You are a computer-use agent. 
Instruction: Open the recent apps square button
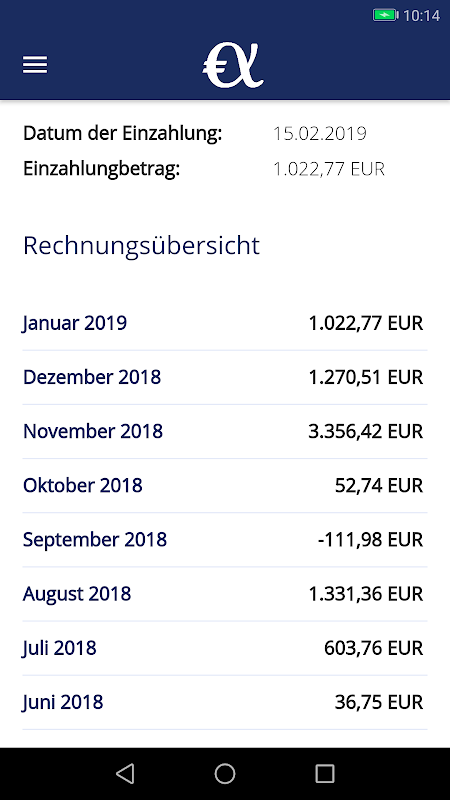point(325,773)
